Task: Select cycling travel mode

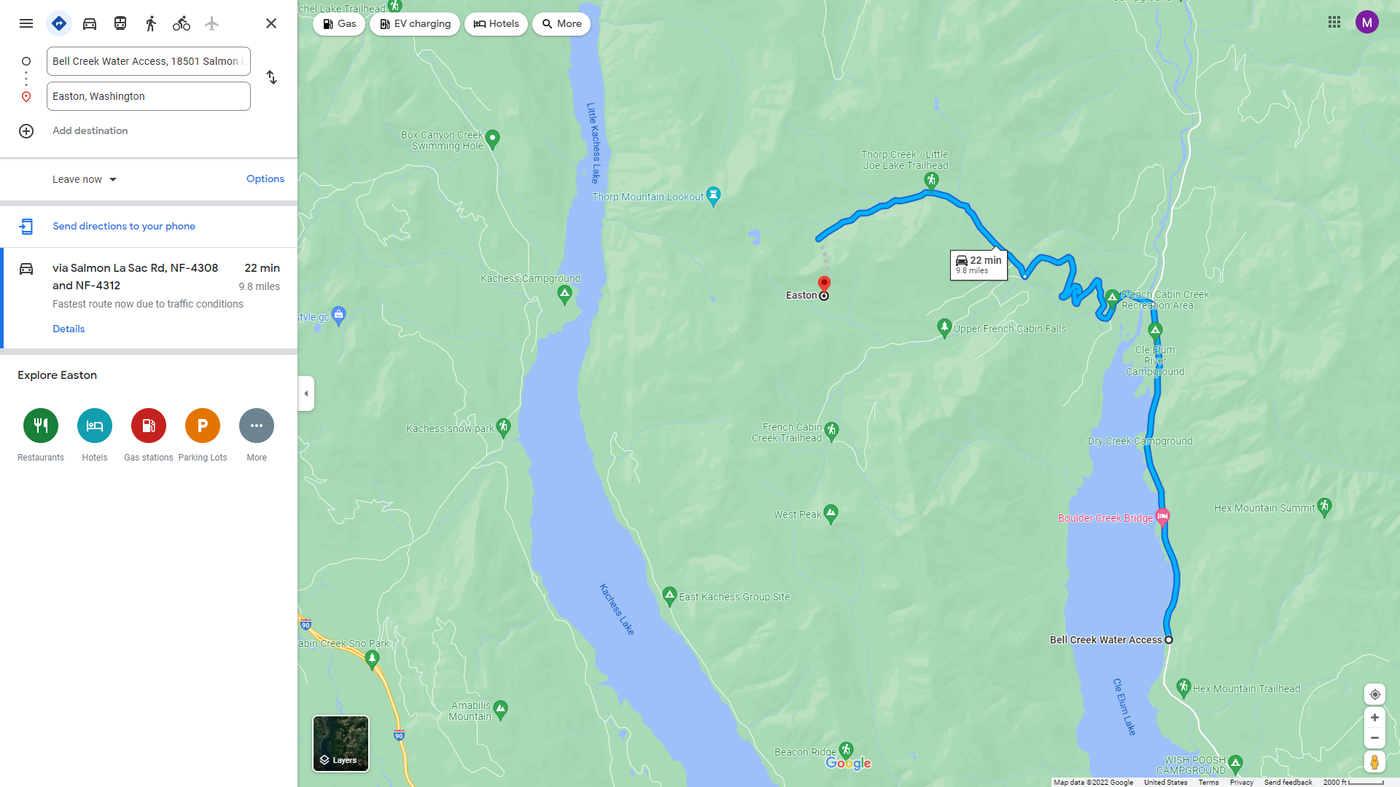Action: coord(181,23)
